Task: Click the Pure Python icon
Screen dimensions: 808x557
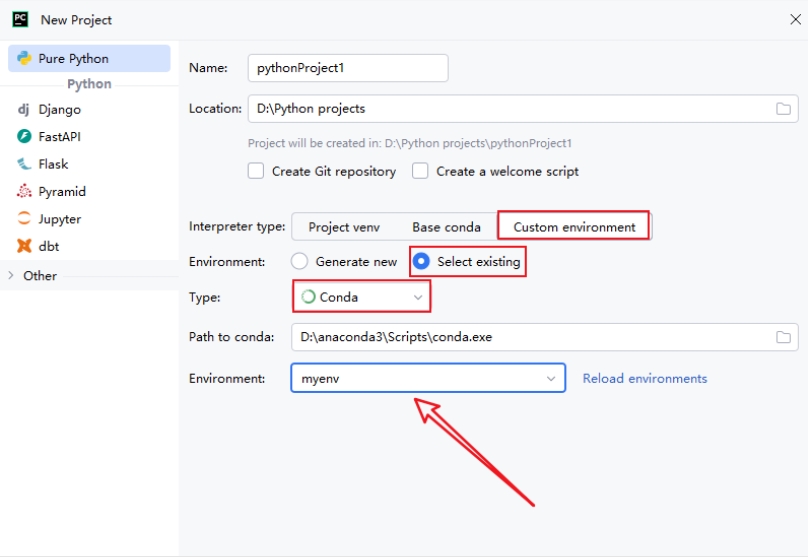Action: 24,58
